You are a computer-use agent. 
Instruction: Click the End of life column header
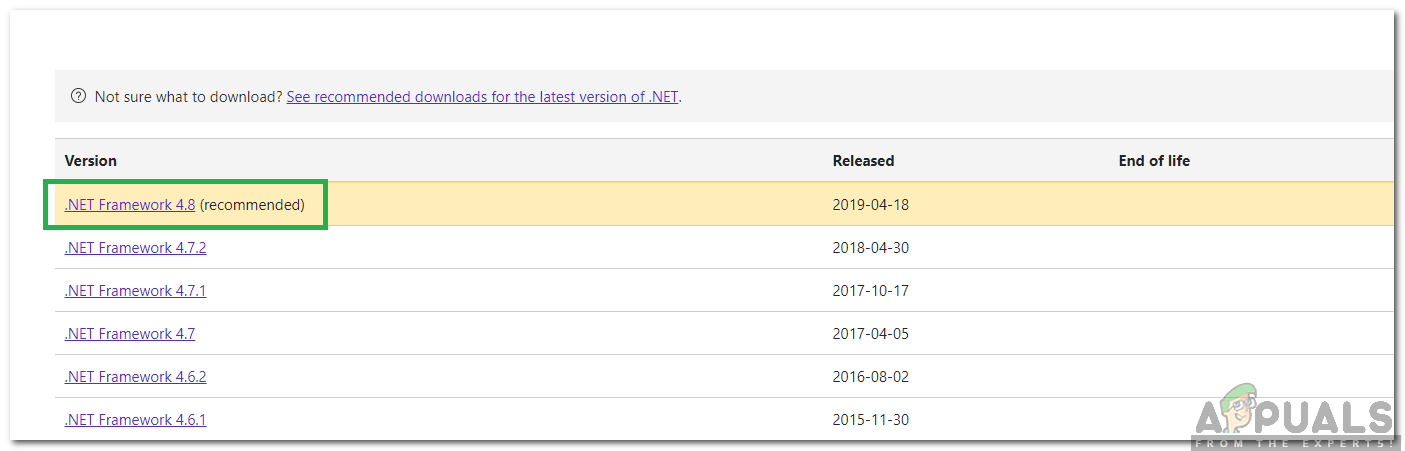pyautogui.click(x=1154, y=161)
